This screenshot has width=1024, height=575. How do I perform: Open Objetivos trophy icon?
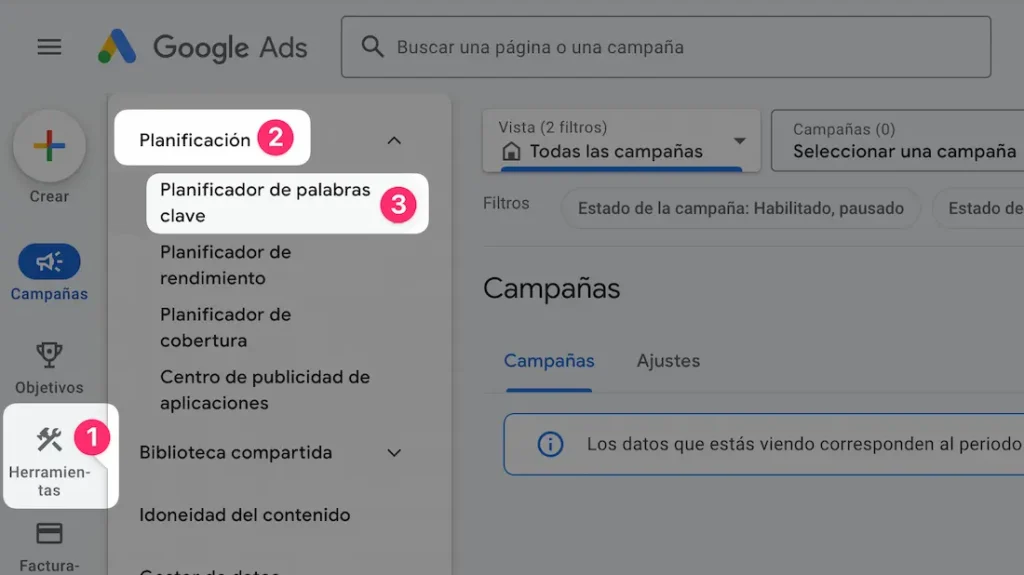pos(49,354)
